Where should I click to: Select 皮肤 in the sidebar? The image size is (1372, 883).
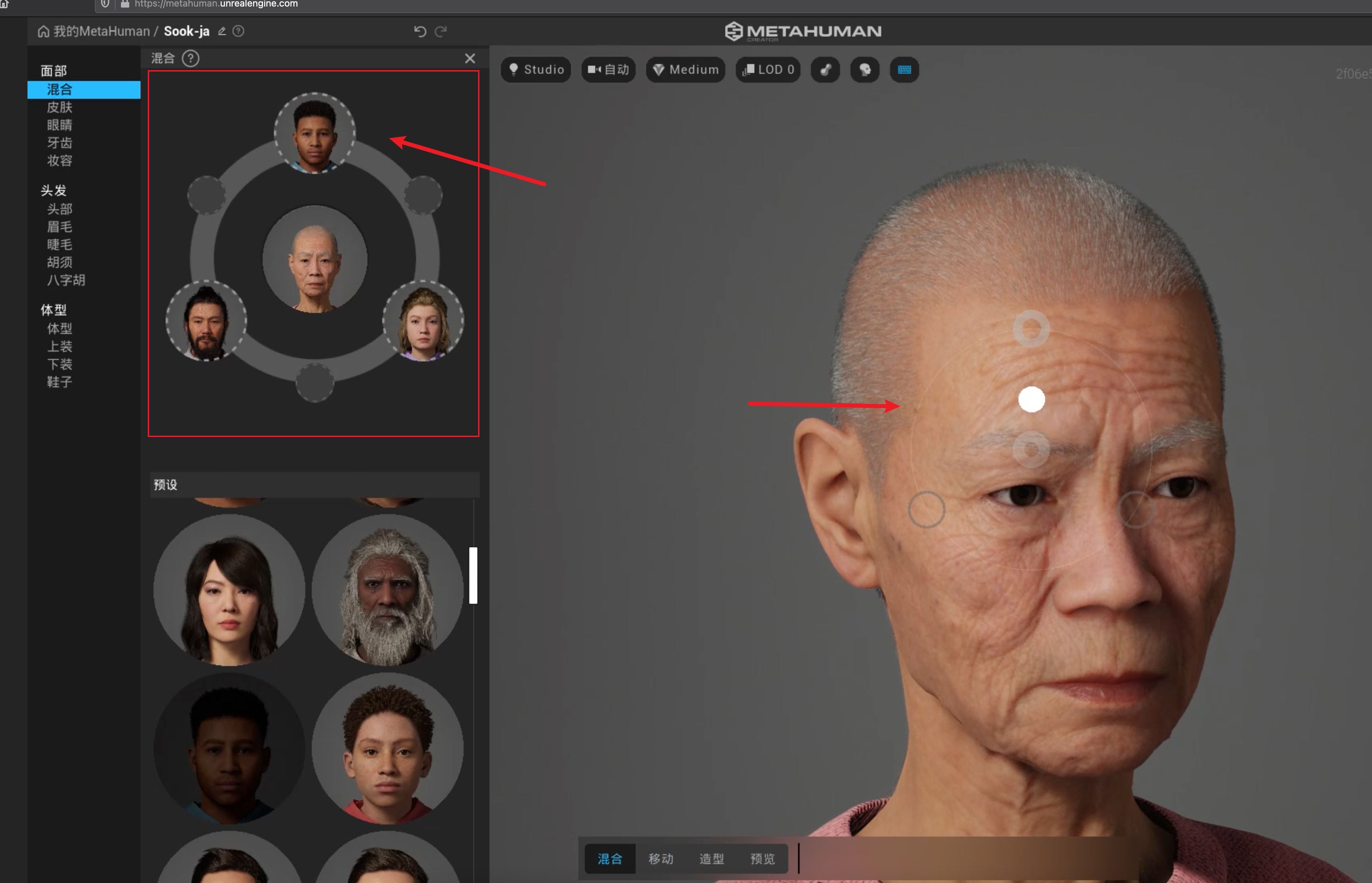coord(59,107)
